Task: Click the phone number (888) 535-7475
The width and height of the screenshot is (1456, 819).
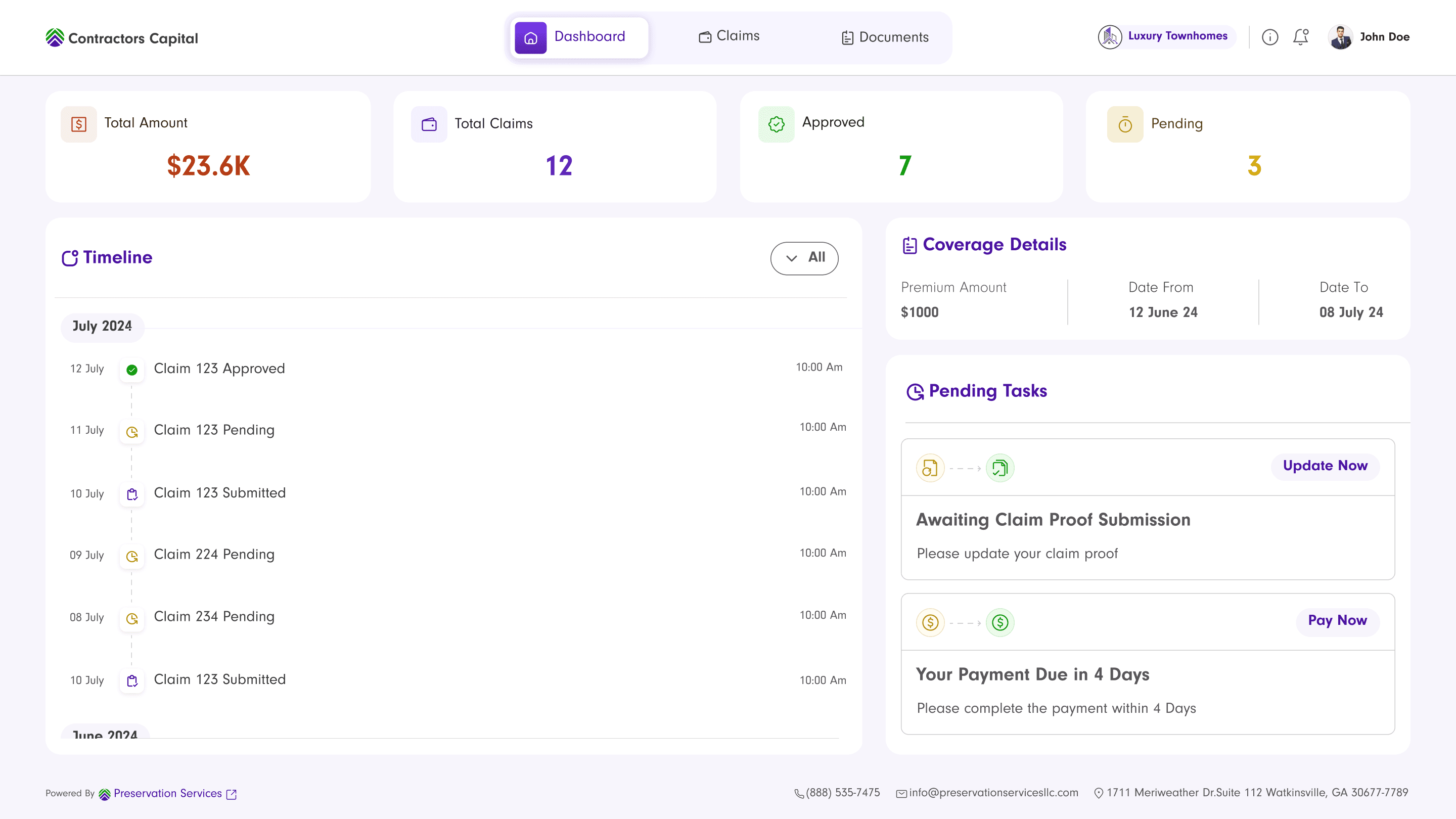Action: [x=842, y=793]
